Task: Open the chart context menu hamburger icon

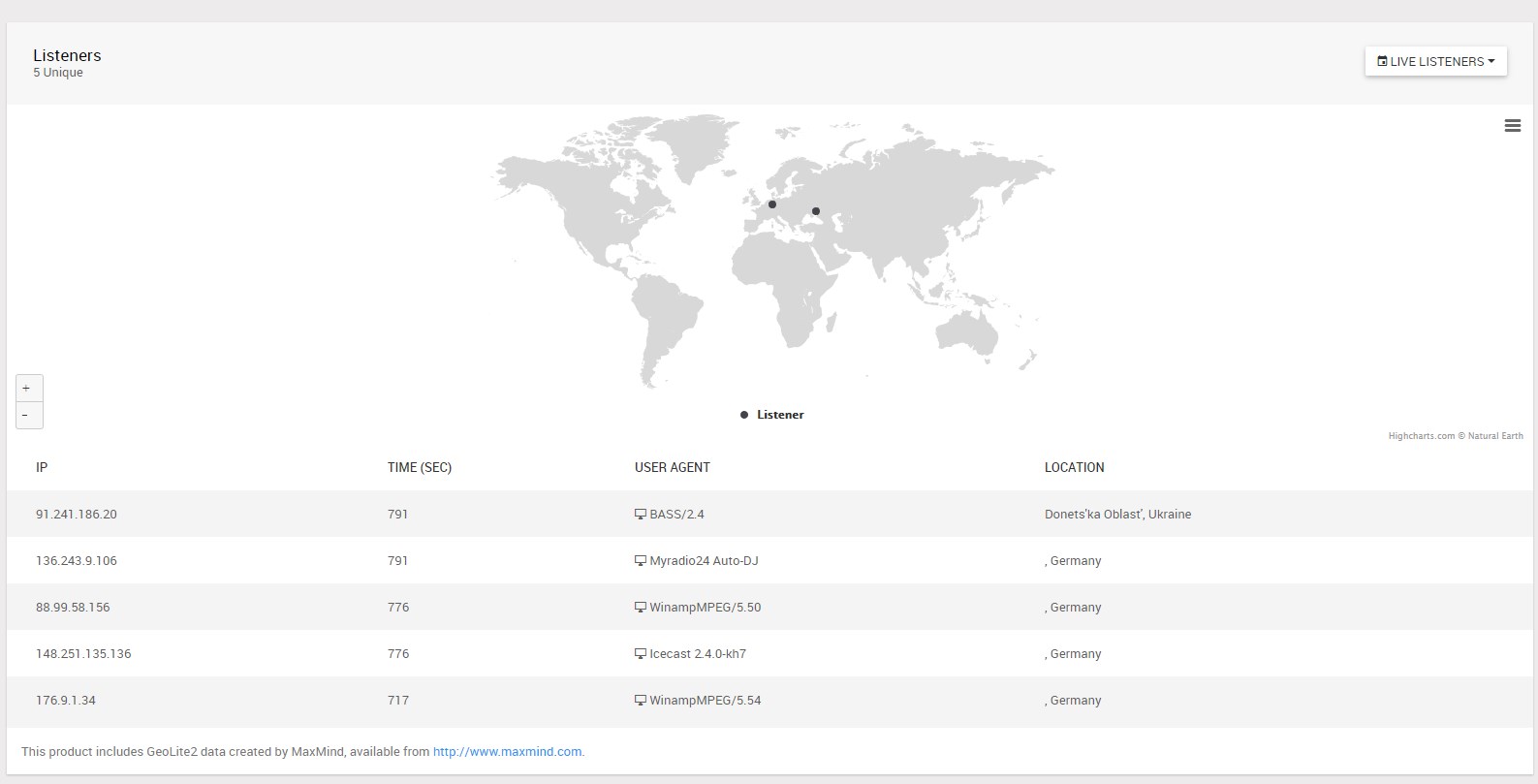Action: (1512, 126)
